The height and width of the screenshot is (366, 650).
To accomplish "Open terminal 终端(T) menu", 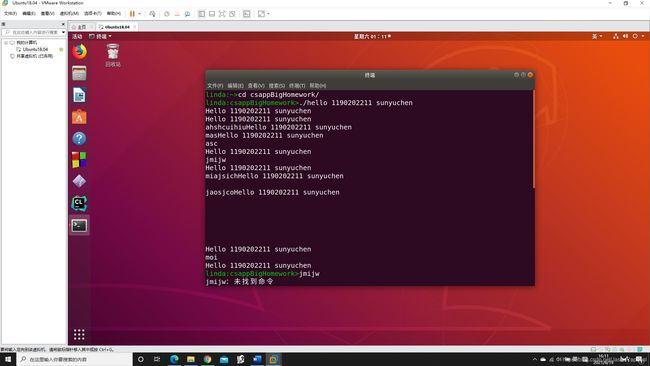I will 297,85.
